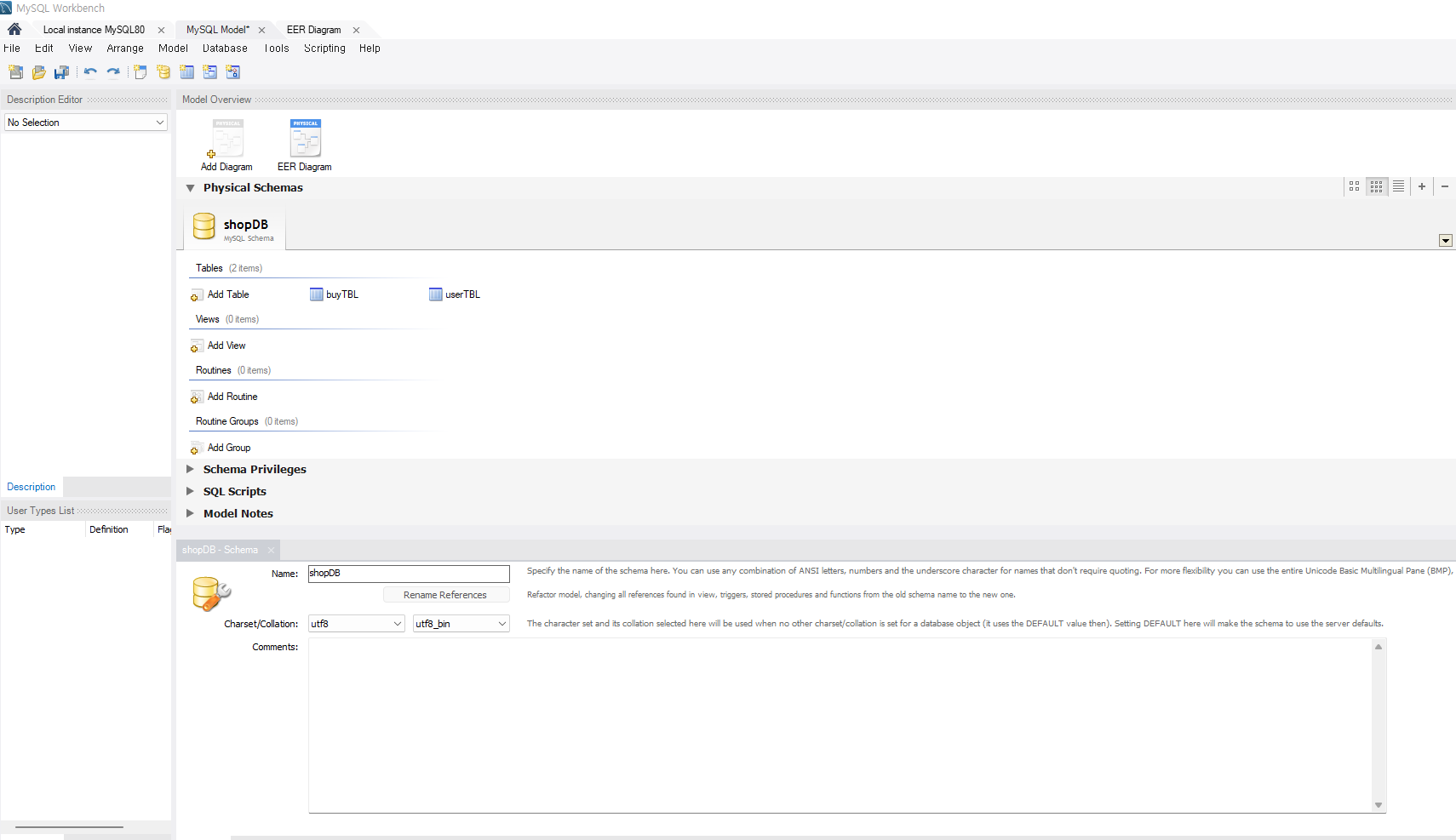Screen dimensions: 1456x840
Task: Remove the schema with minus icon
Action: 1445,186
